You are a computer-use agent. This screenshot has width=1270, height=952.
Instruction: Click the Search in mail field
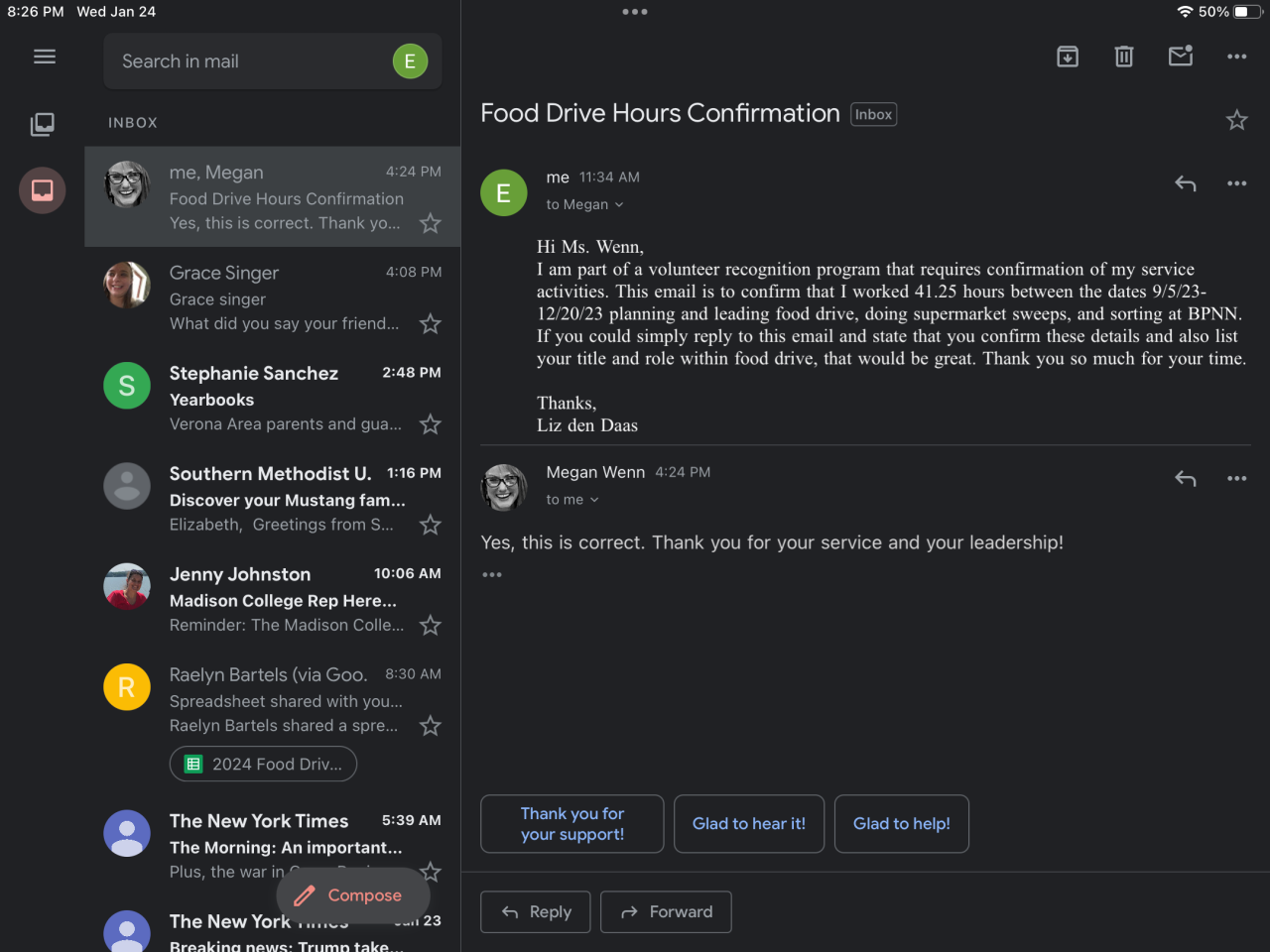click(x=248, y=61)
